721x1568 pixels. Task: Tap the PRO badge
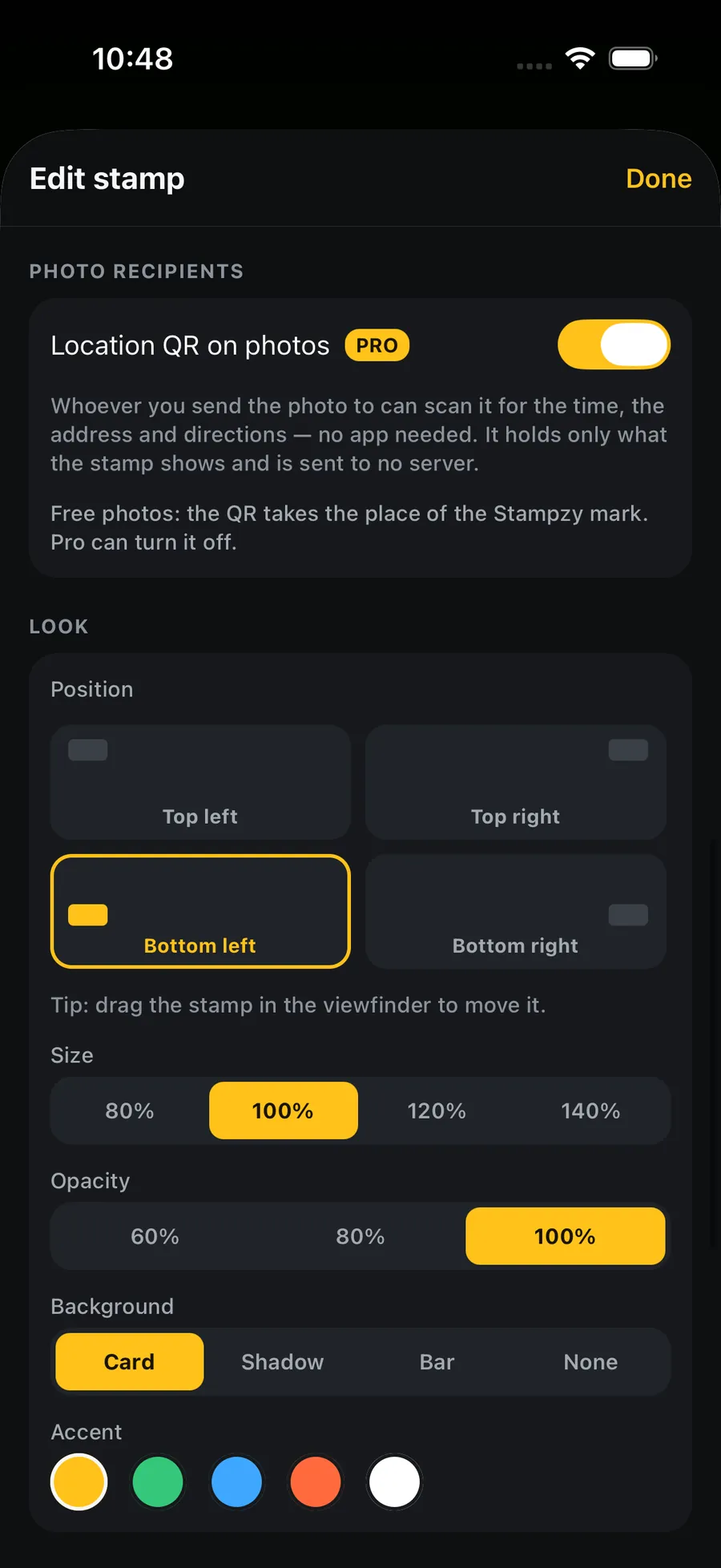pos(377,345)
